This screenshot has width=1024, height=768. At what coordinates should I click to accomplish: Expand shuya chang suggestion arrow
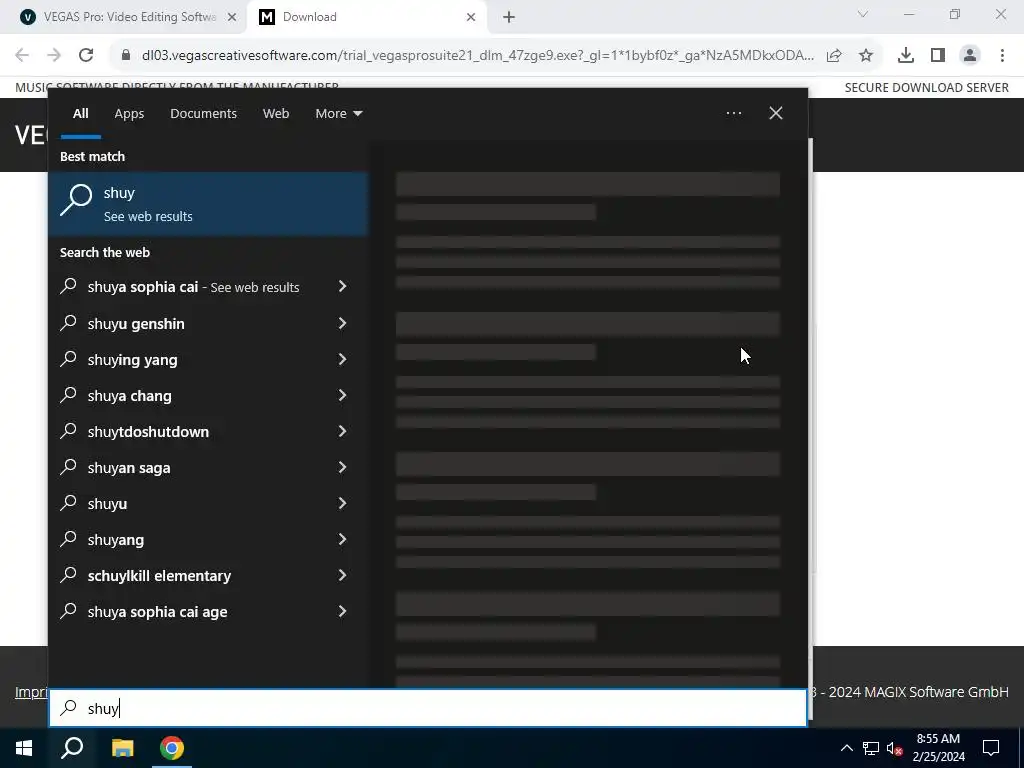click(342, 395)
